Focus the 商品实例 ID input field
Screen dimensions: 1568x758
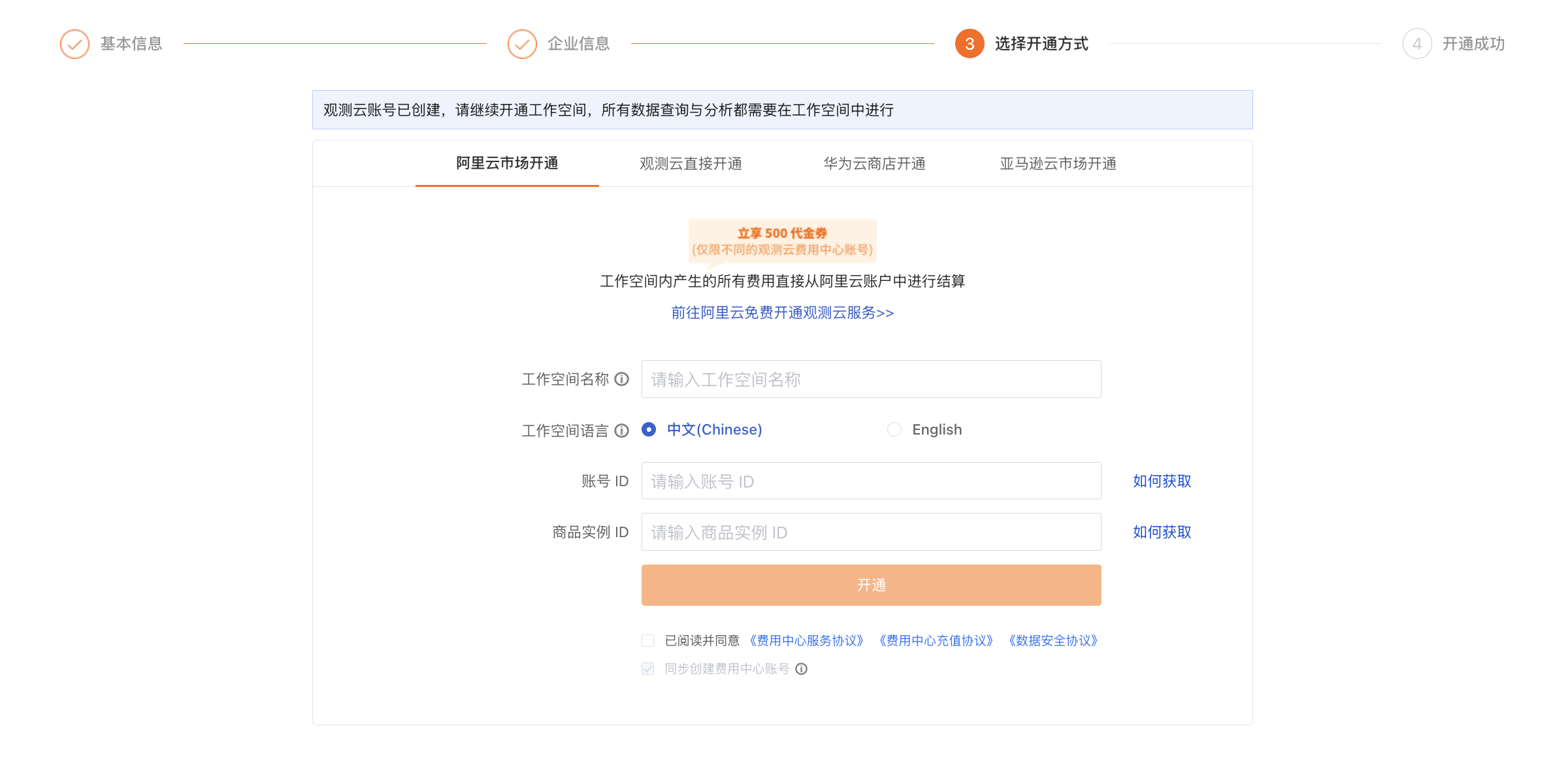871,532
